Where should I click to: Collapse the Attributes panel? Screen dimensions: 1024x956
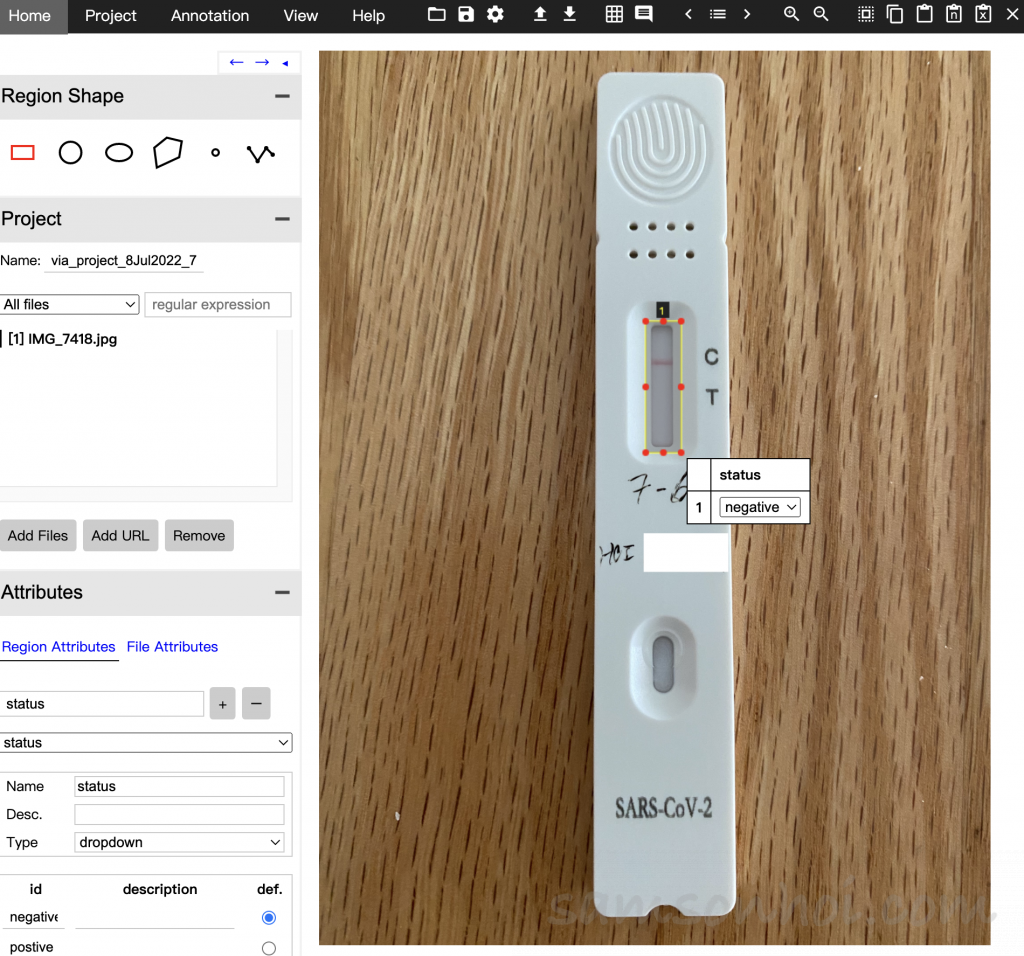(x=282, y=592)
